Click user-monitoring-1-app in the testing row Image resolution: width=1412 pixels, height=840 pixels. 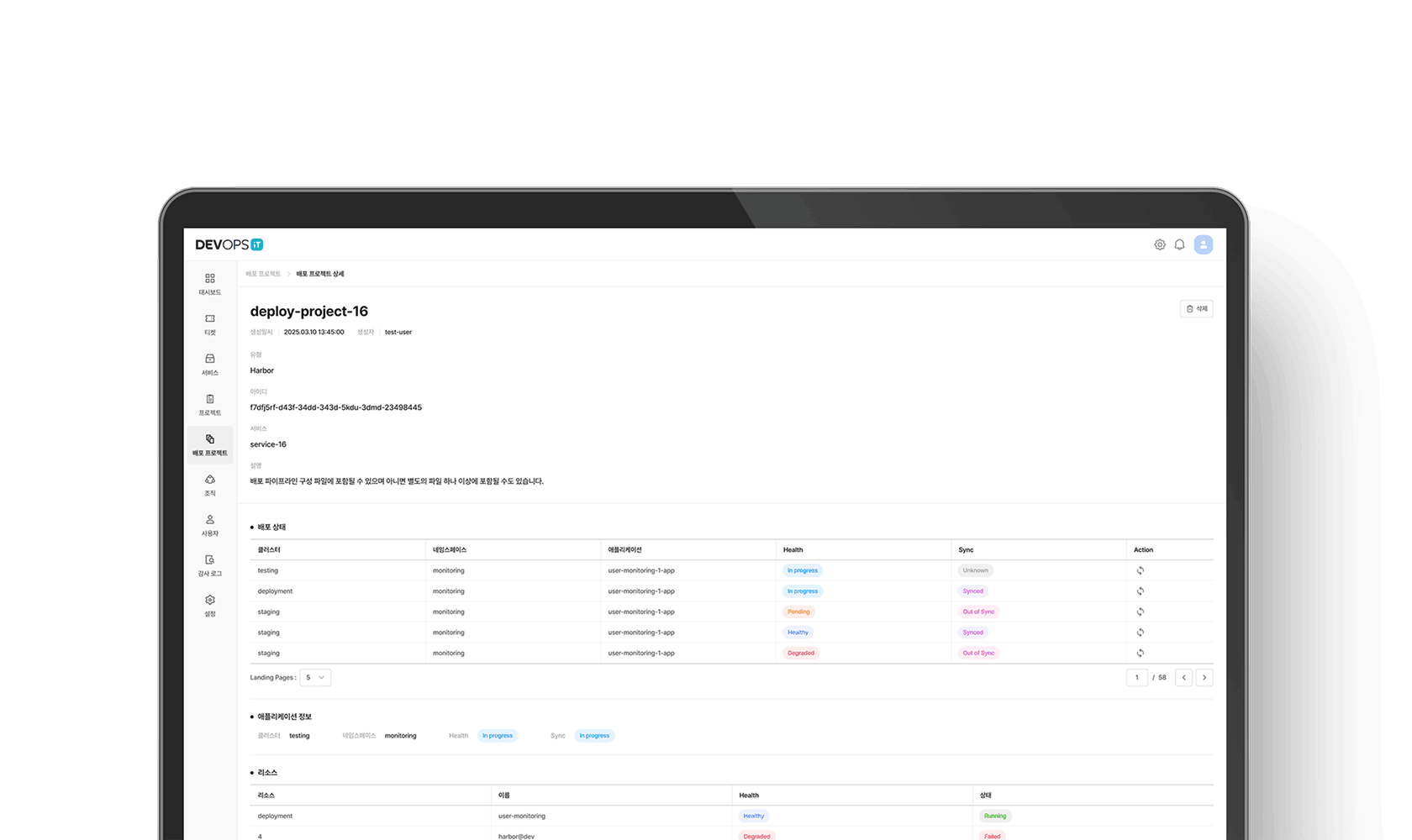click(641, 570)
